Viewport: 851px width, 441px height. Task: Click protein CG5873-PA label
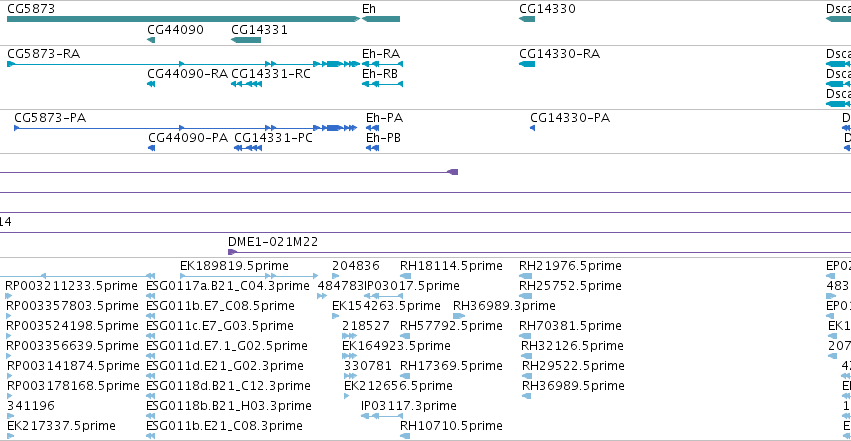pyautogui.click(x=50, y=118)
